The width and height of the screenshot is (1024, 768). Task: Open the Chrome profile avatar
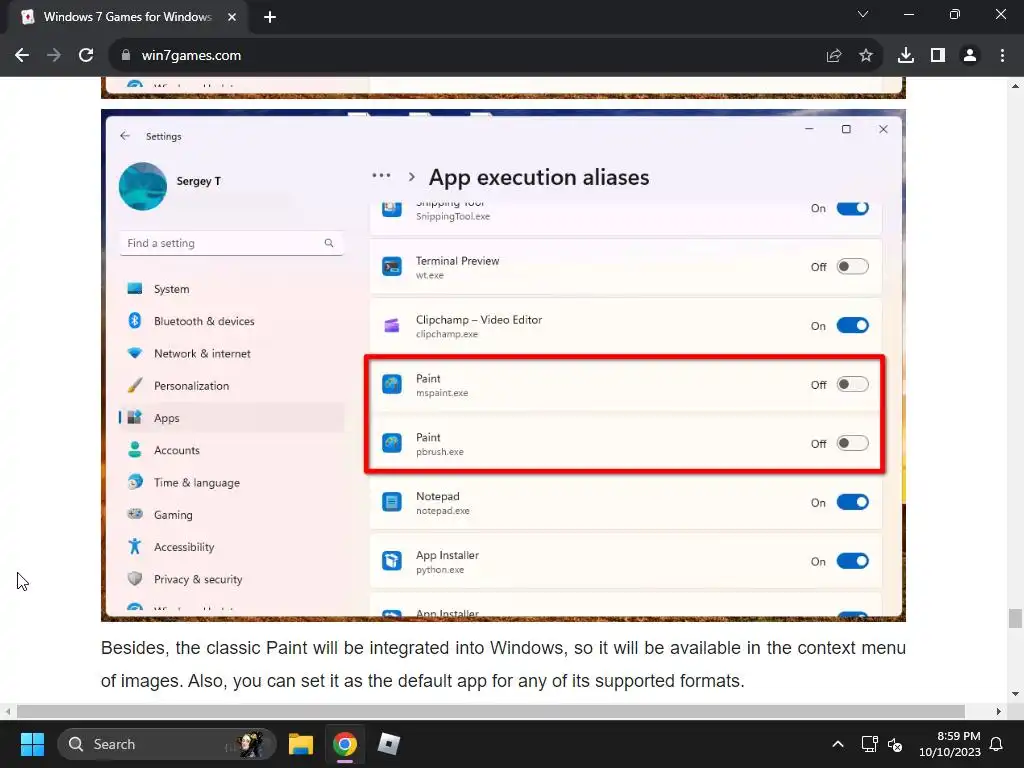coord(970,56)
